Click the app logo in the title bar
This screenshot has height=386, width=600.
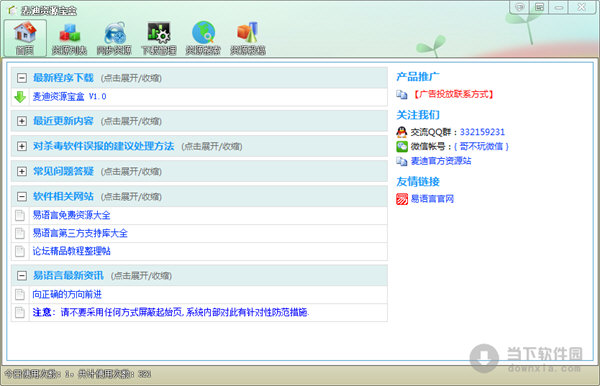tap(13, 11)
